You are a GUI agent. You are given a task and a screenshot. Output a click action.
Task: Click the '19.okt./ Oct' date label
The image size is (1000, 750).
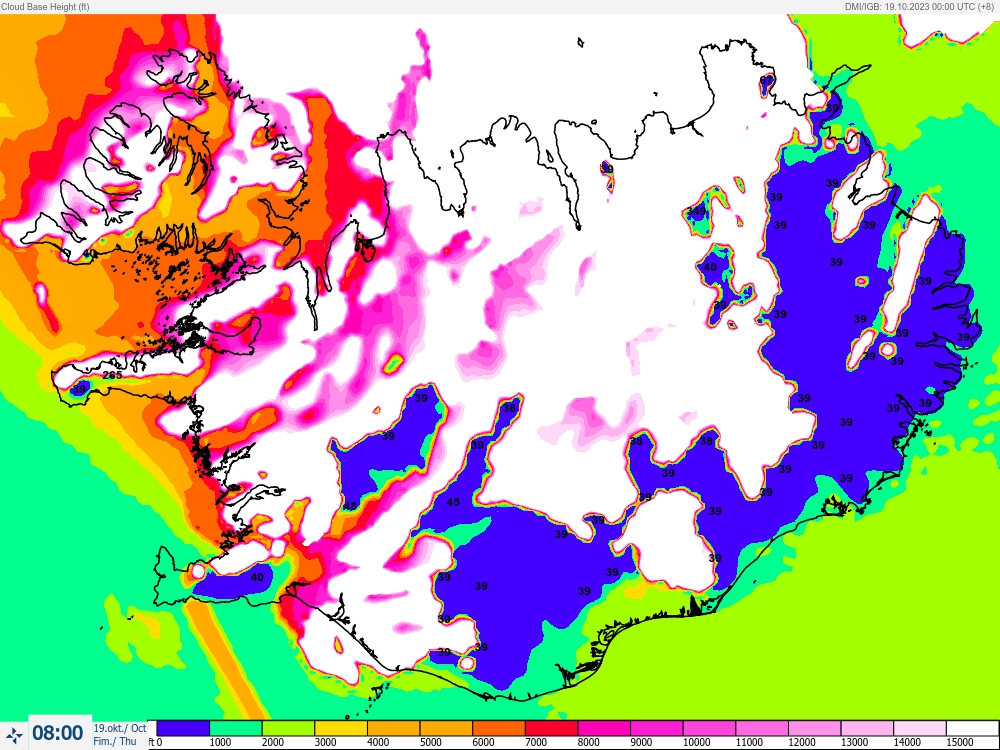[x=120, y=728]
